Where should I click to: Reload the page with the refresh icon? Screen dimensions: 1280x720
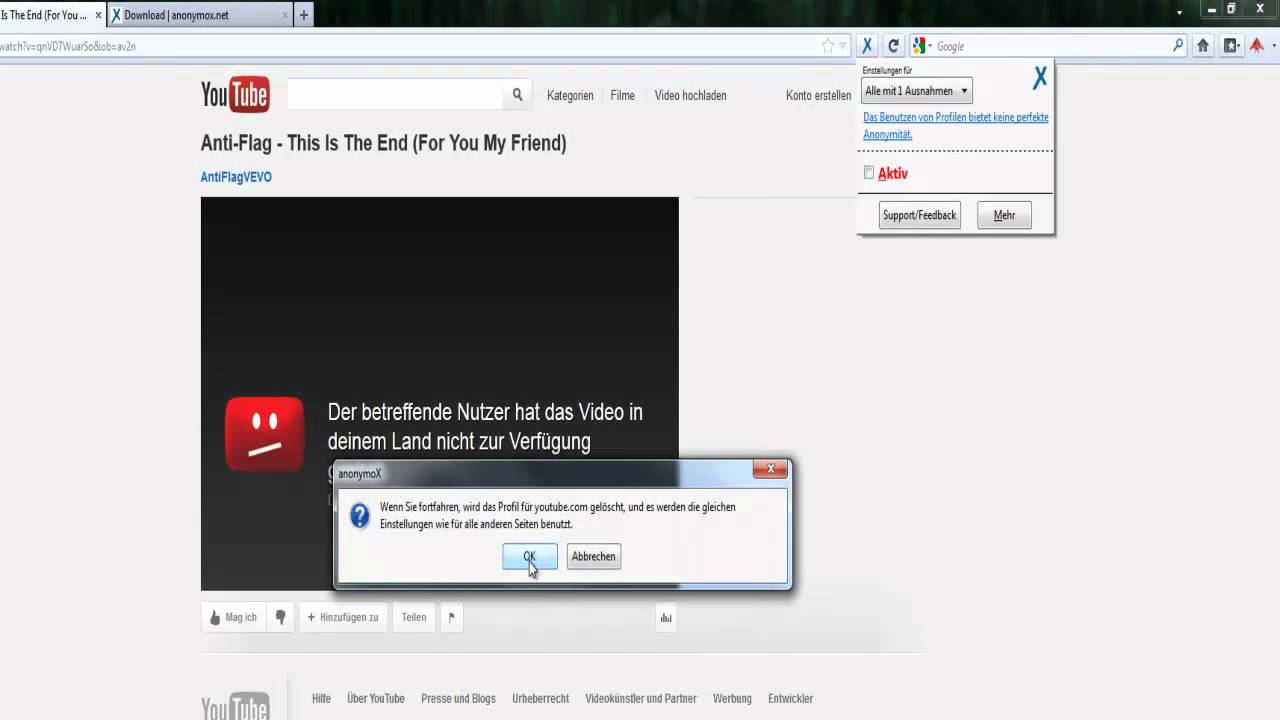[893, 46]
